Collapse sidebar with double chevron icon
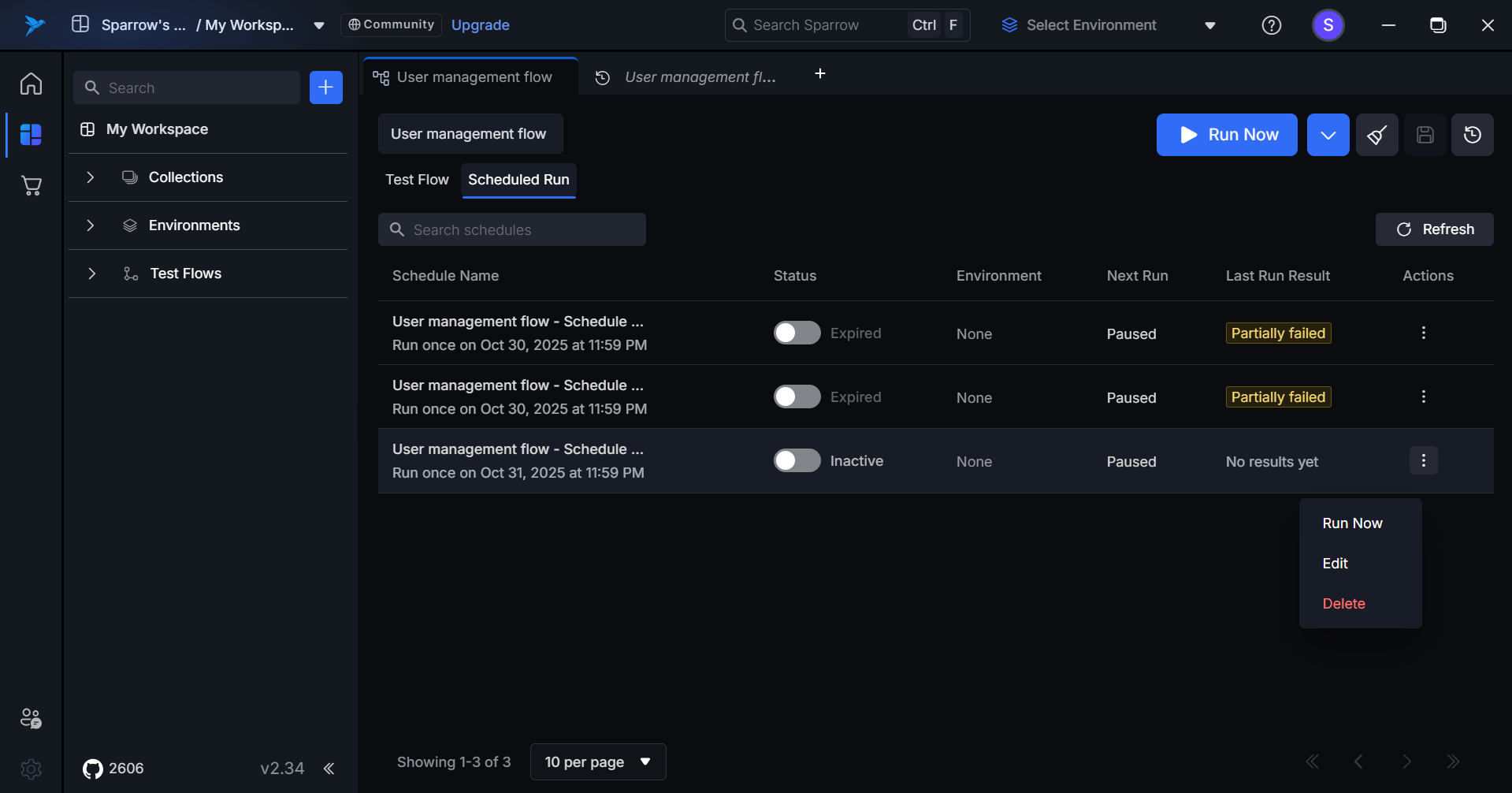 (x=329, y=769)
